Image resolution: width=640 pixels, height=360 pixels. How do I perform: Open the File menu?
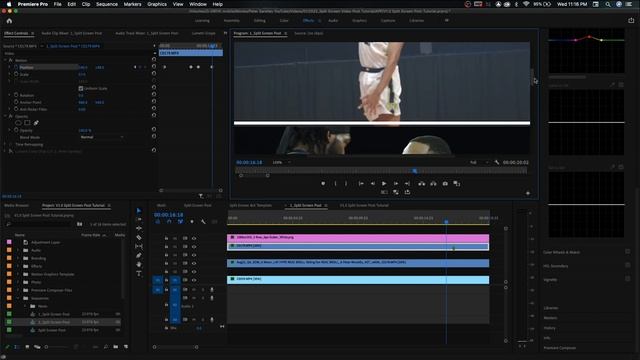point(58,4)
